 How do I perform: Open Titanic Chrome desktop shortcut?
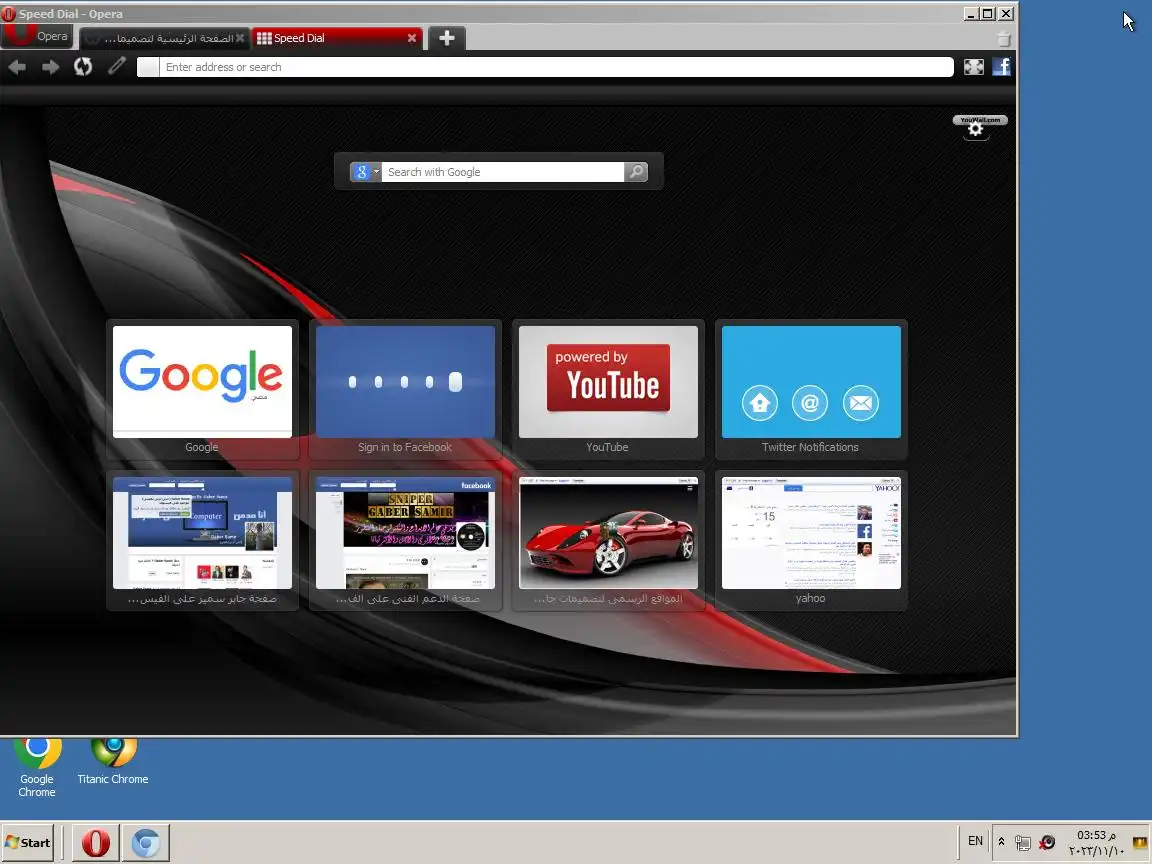(113, 760)
